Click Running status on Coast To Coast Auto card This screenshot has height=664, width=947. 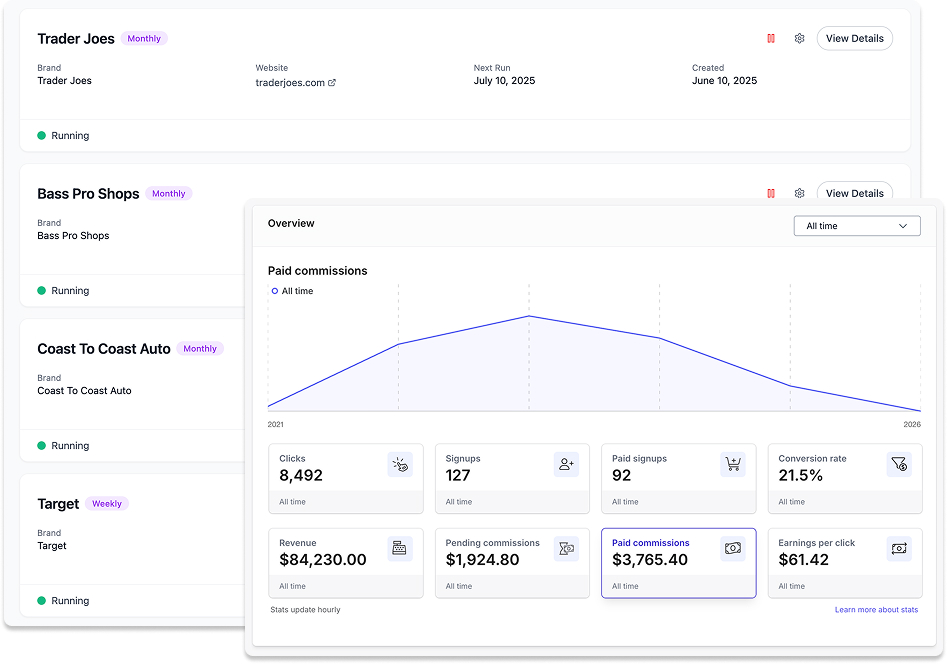coord(63,446)
